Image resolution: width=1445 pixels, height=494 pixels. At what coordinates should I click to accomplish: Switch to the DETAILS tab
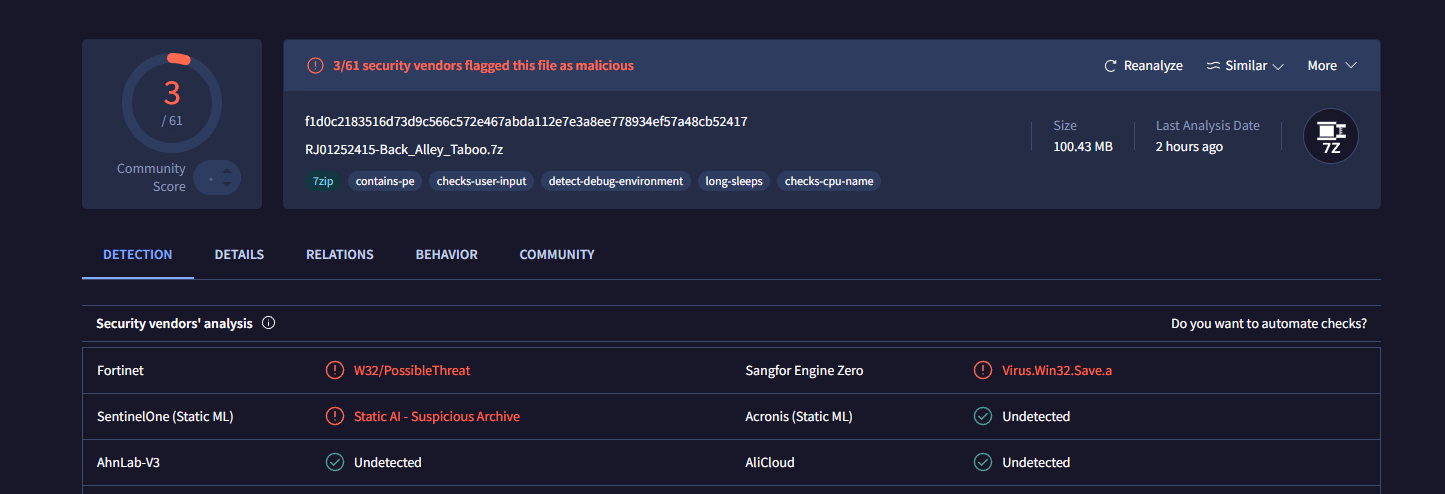[x=239, y=255]
